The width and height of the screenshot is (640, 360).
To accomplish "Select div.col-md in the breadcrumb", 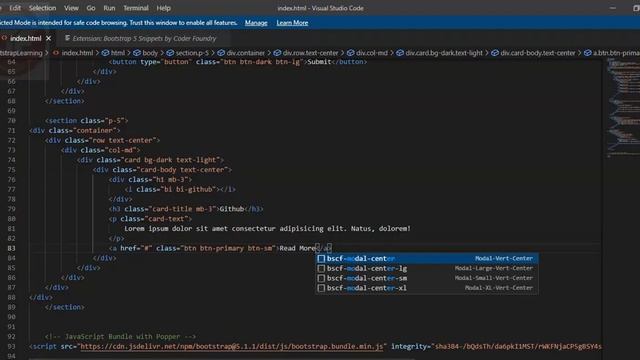I will click(372, 53).
